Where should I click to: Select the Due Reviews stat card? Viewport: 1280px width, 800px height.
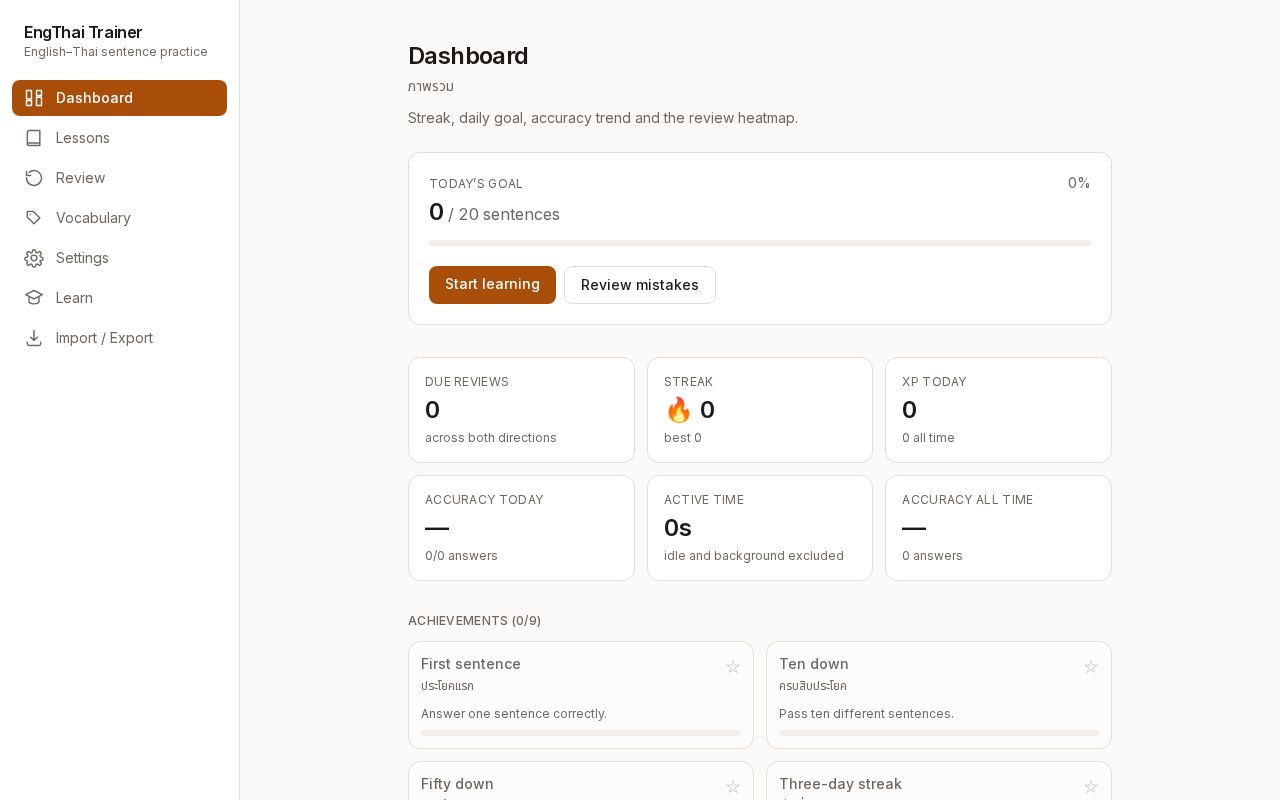click(x=521, y=410)
